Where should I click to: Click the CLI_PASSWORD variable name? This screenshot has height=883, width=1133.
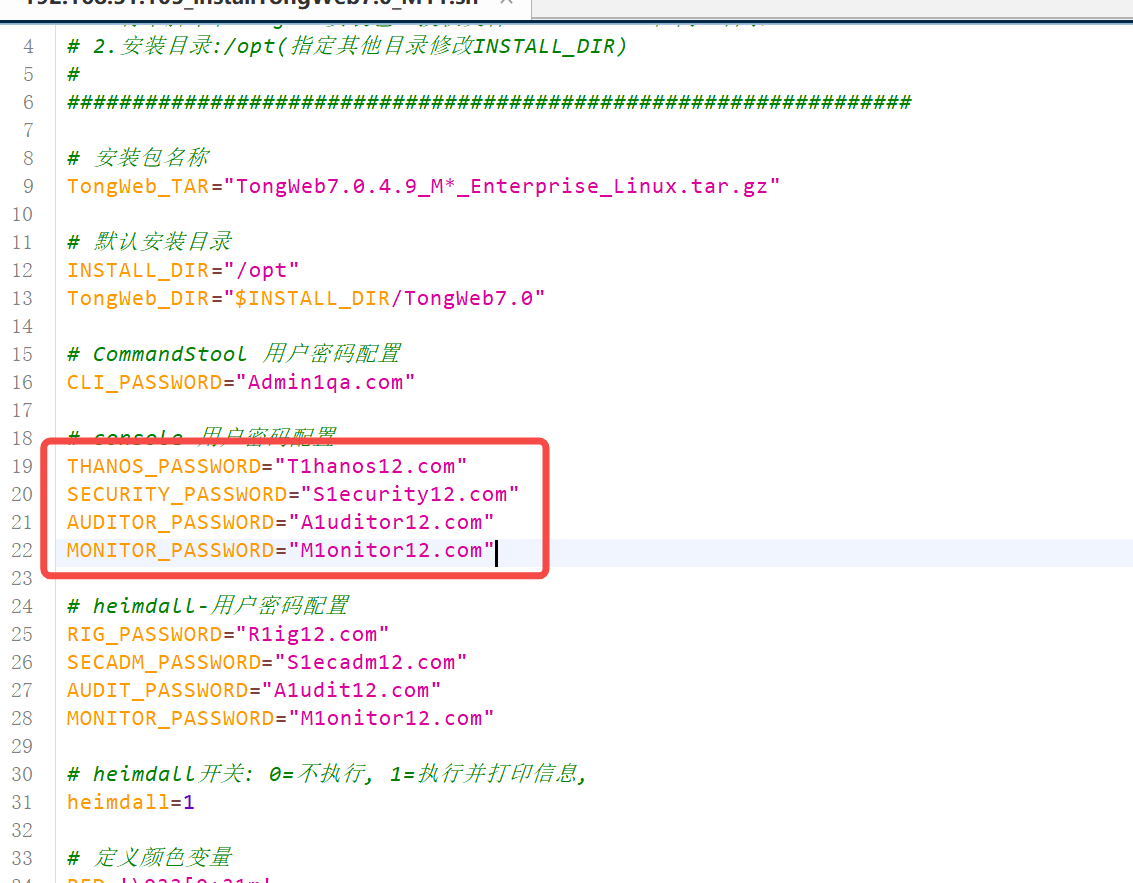pos(145,382)
